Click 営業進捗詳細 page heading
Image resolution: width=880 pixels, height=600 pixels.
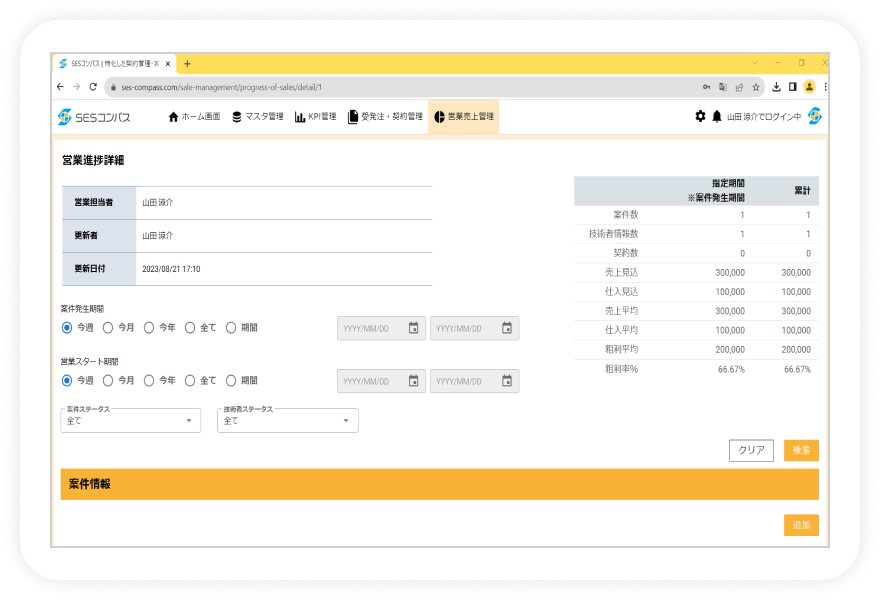coord(93,161)
